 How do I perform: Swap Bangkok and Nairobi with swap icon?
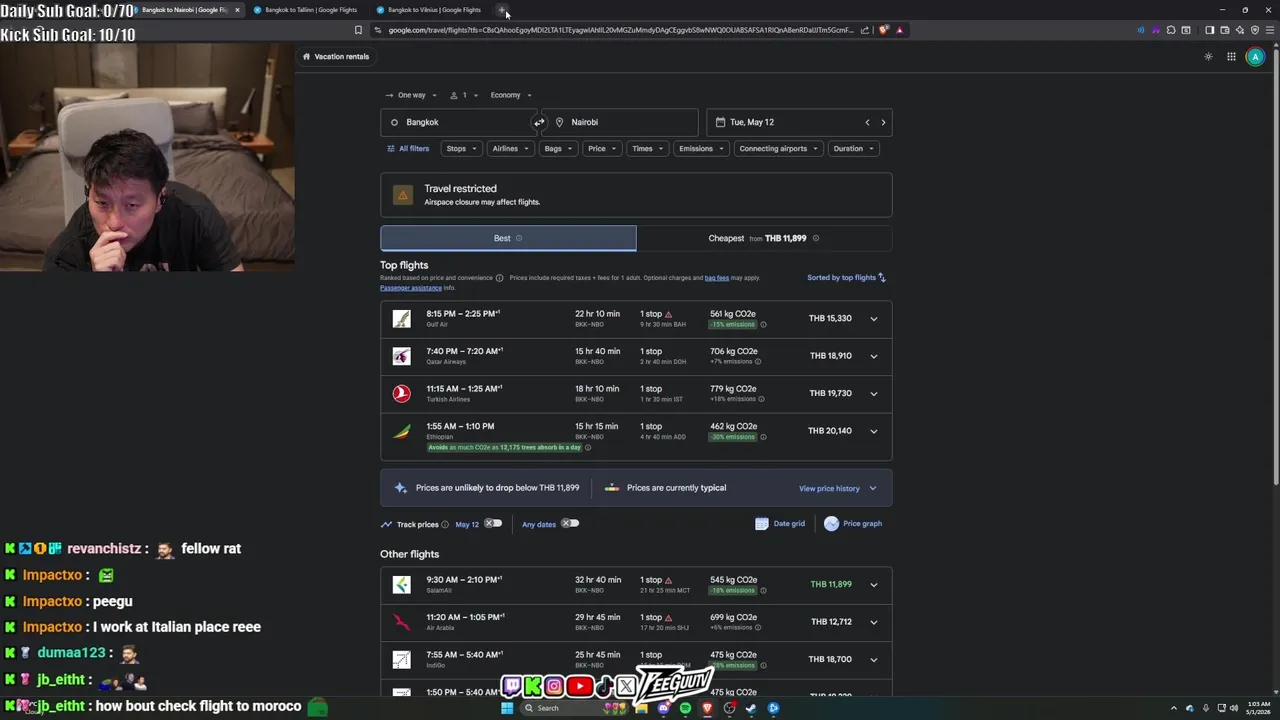pos(539,122)
